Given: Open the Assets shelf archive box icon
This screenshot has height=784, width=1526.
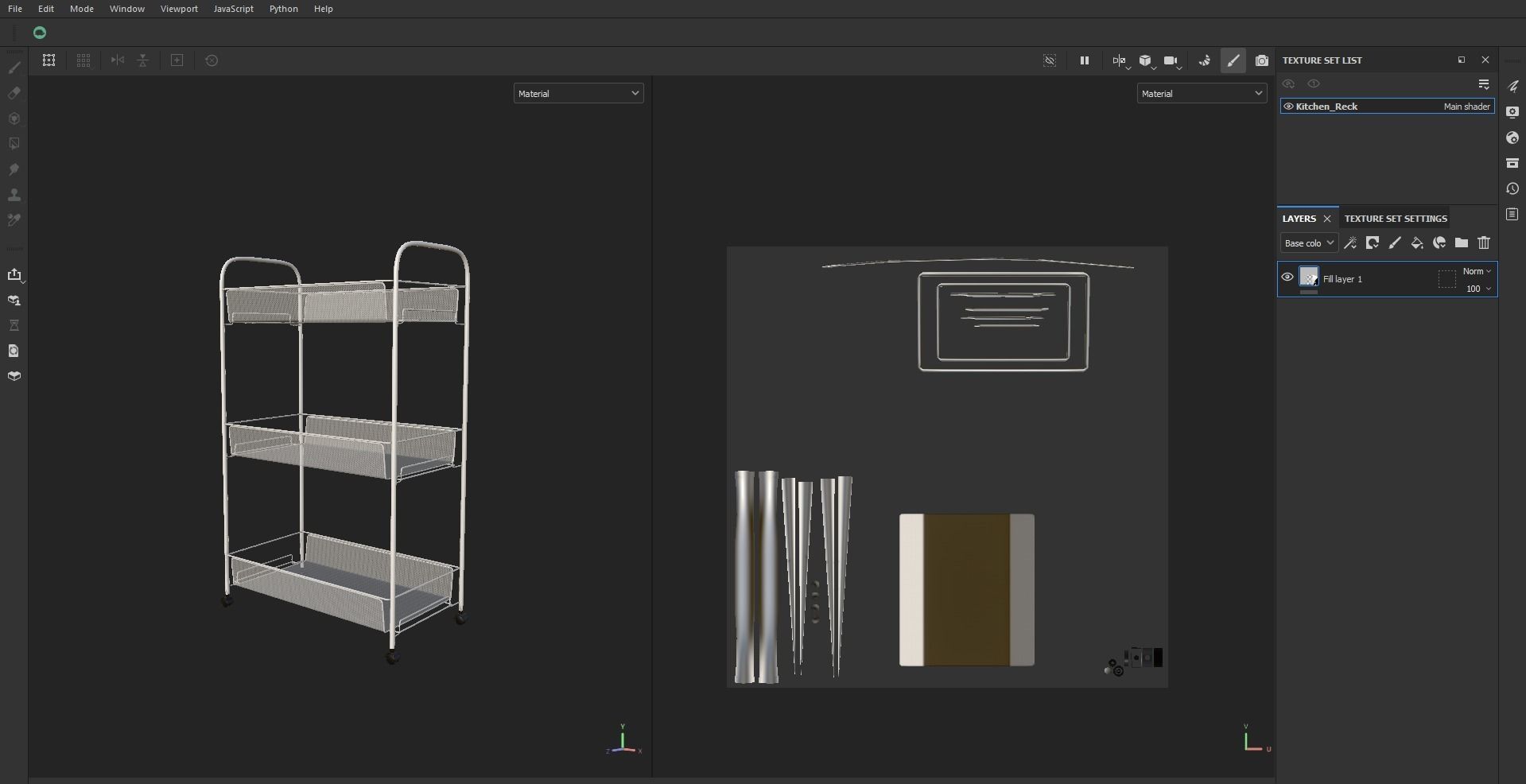Looking at the screenshot, I should [x=1512, y=163].
